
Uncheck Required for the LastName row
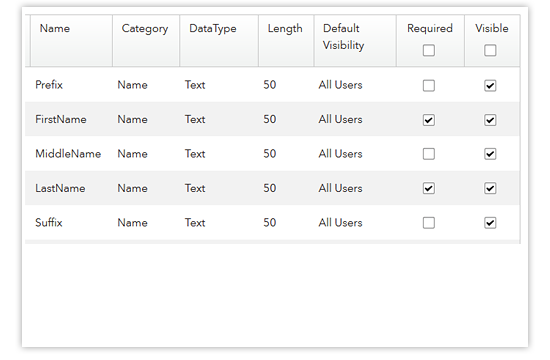click(x=429, y=188)
